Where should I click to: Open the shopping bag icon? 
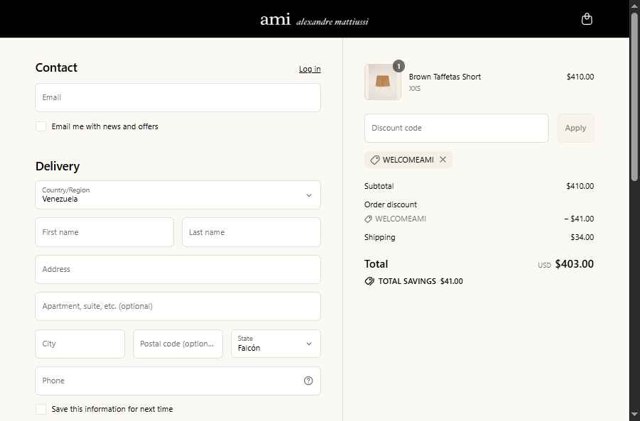(587, 19)
